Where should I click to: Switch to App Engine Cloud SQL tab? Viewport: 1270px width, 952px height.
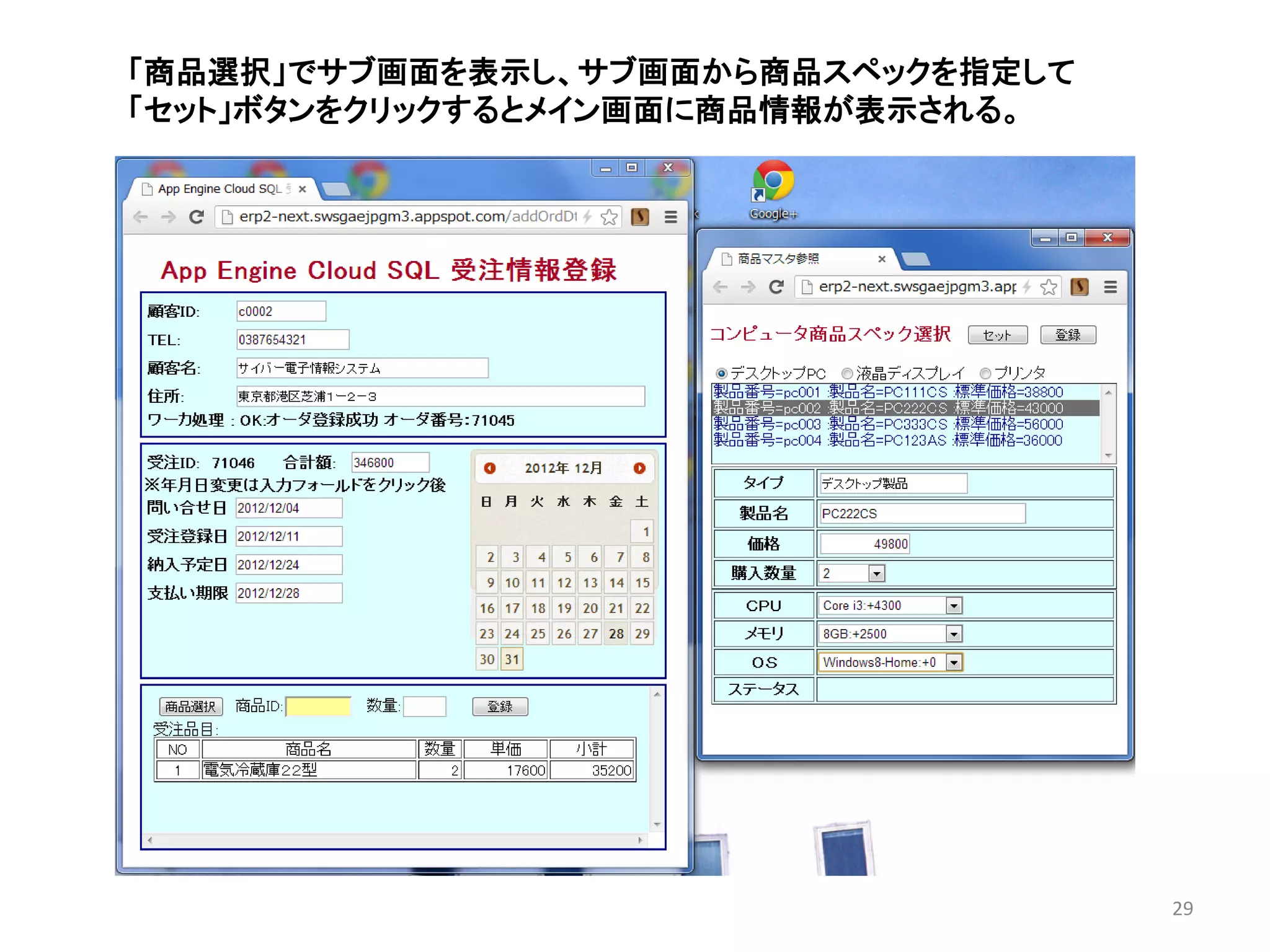tap(220, 189)
